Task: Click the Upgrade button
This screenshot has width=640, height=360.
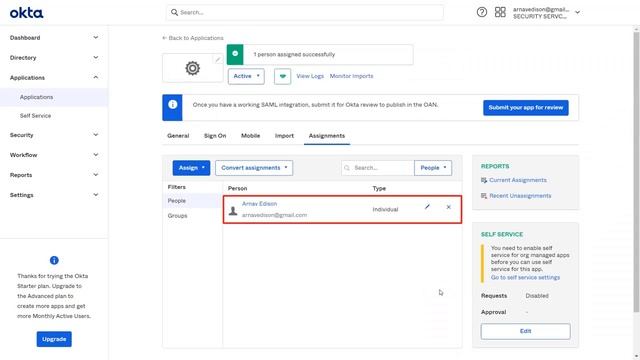Action: point(54,339)
